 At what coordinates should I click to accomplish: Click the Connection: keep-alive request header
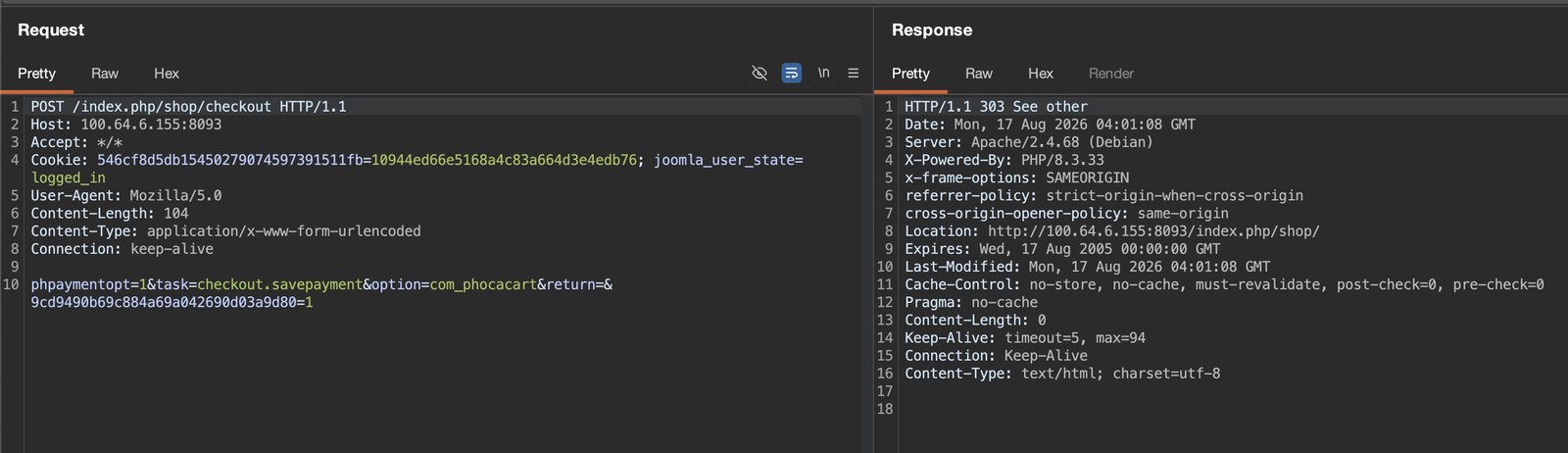click(122, 249)
